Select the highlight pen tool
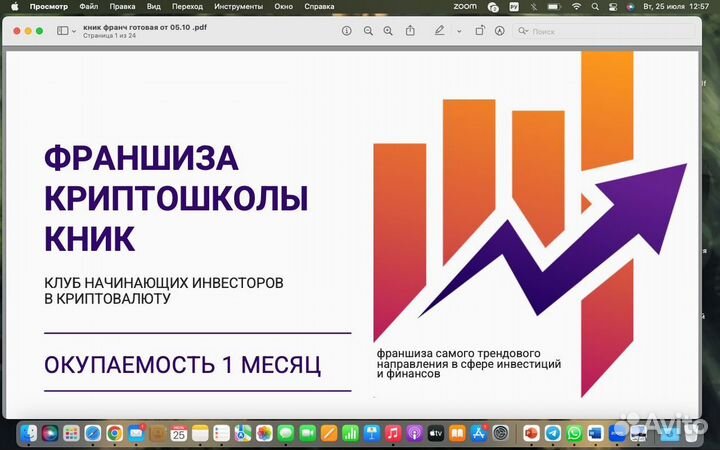This screenshot has width=720, height=450. coord(439,31)
